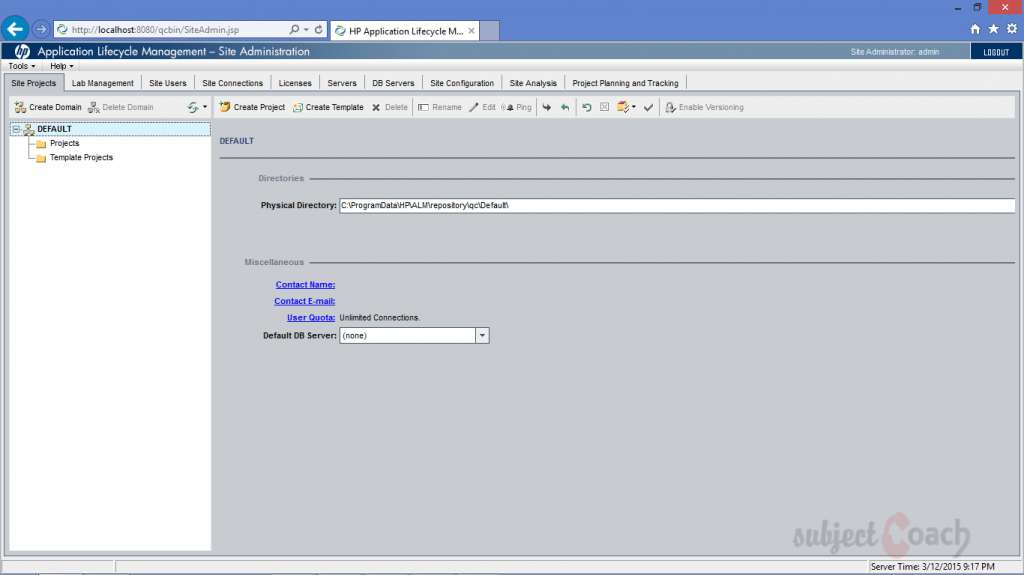Select the Template Projects folder
This screenshot has height=575, width=1024.
81,157
